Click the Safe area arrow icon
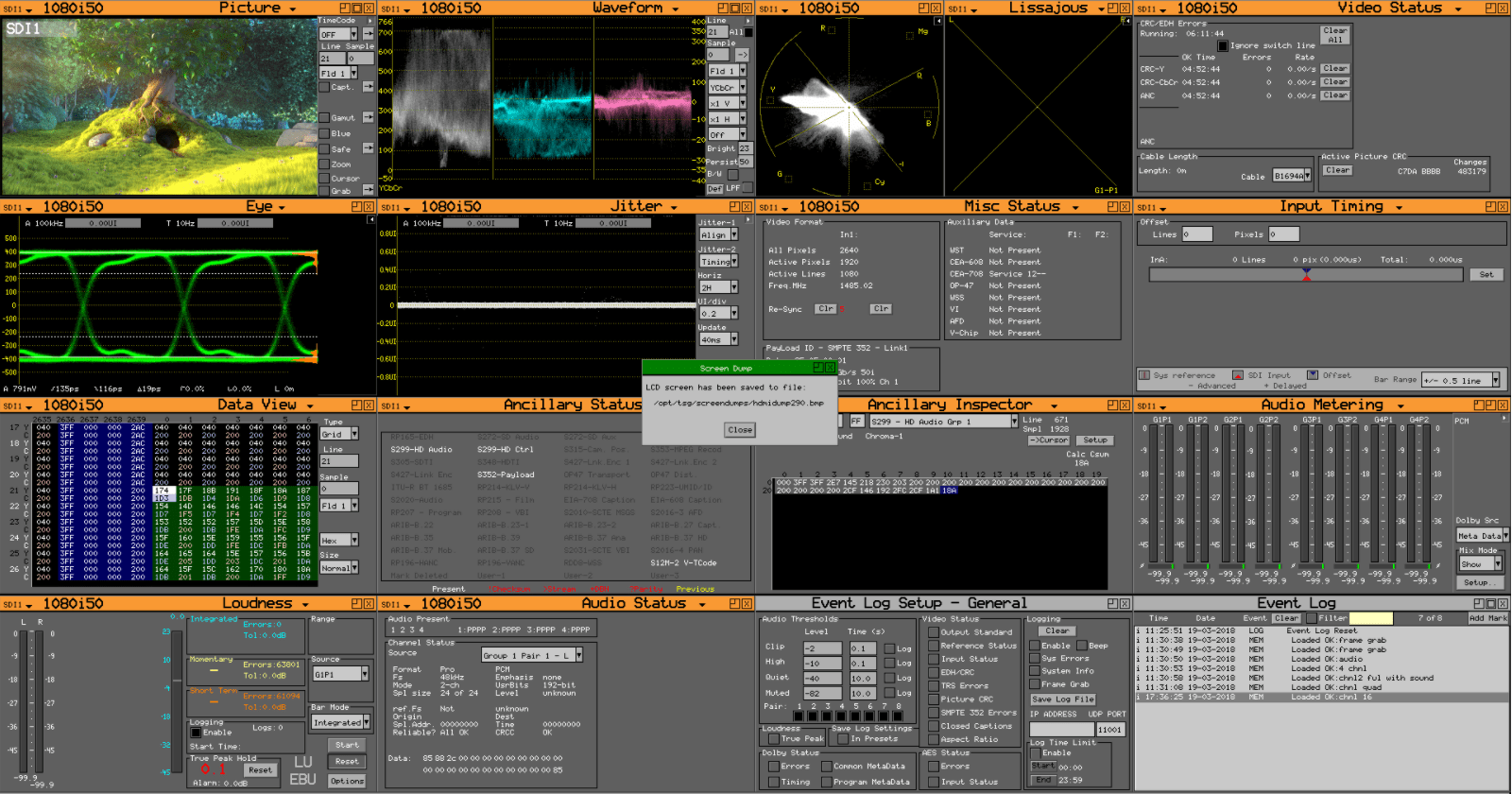 tap(368, 148)
